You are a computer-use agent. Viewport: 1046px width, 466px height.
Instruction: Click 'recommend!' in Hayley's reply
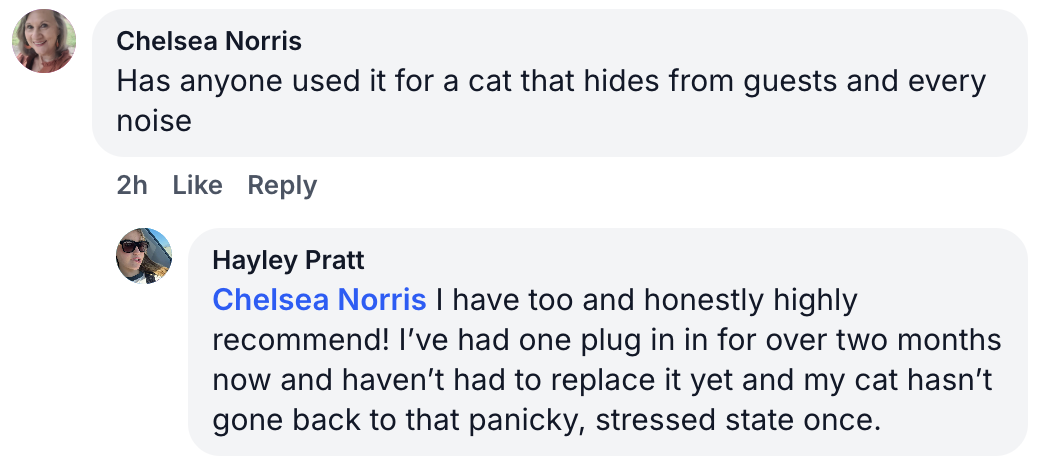click(300, 339)
